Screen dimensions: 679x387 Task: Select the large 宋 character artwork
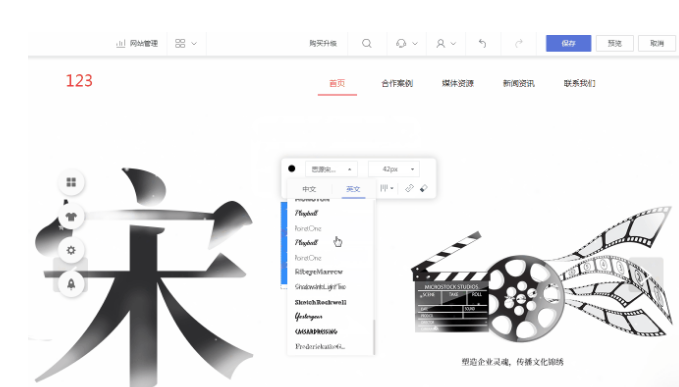pos(145,277)
